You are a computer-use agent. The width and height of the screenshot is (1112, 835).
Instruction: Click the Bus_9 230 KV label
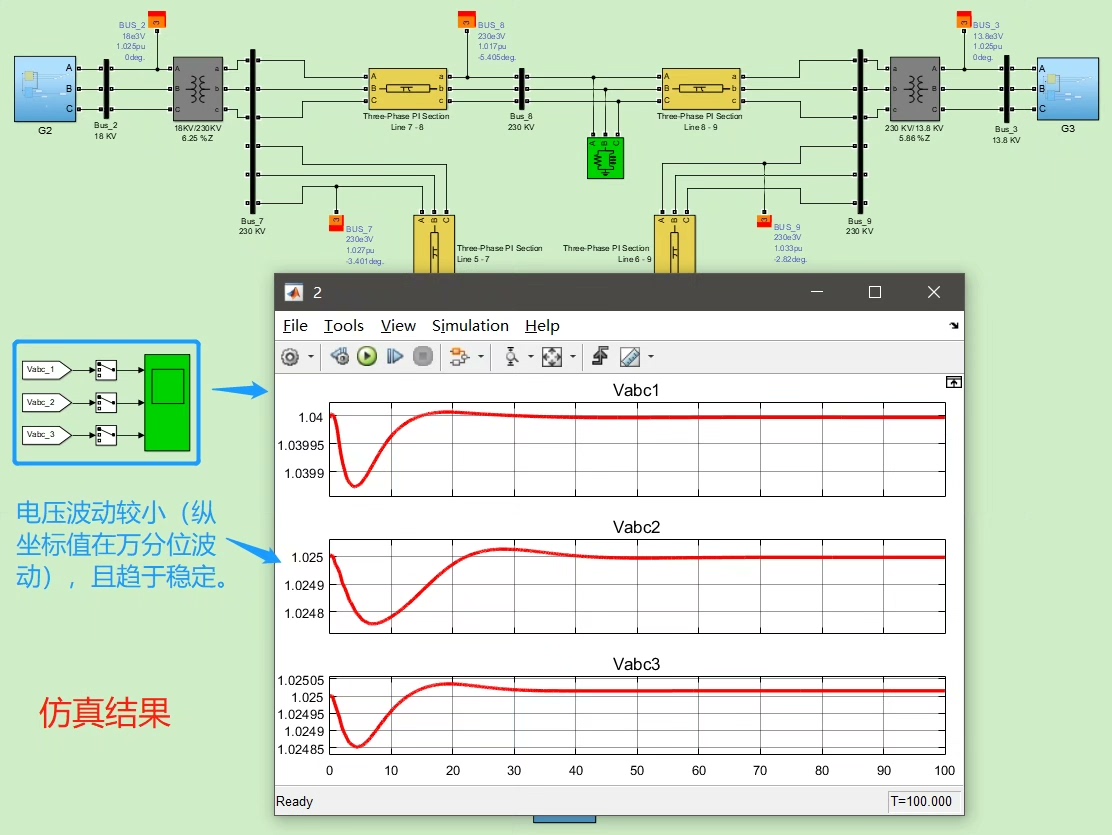pos(859,226)
